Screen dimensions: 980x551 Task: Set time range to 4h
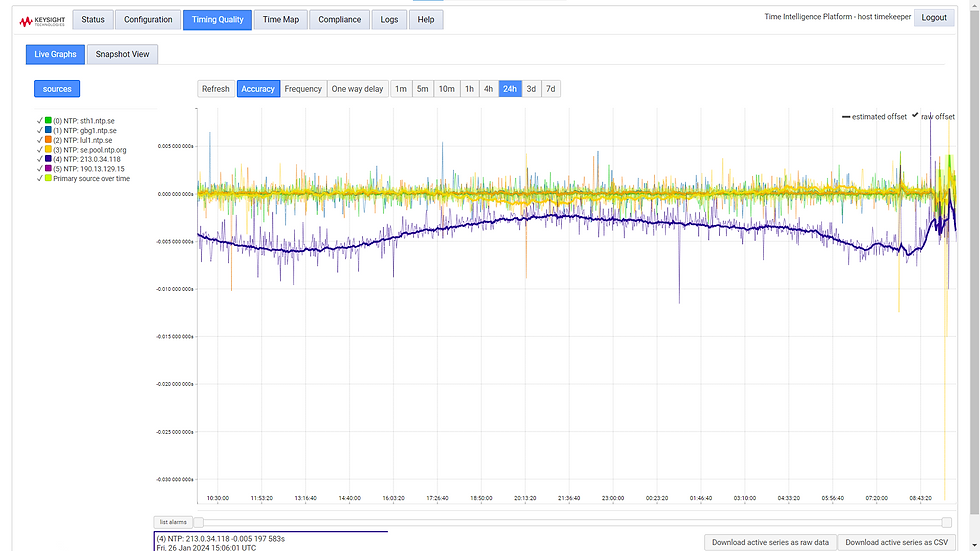tap(488, 89)
